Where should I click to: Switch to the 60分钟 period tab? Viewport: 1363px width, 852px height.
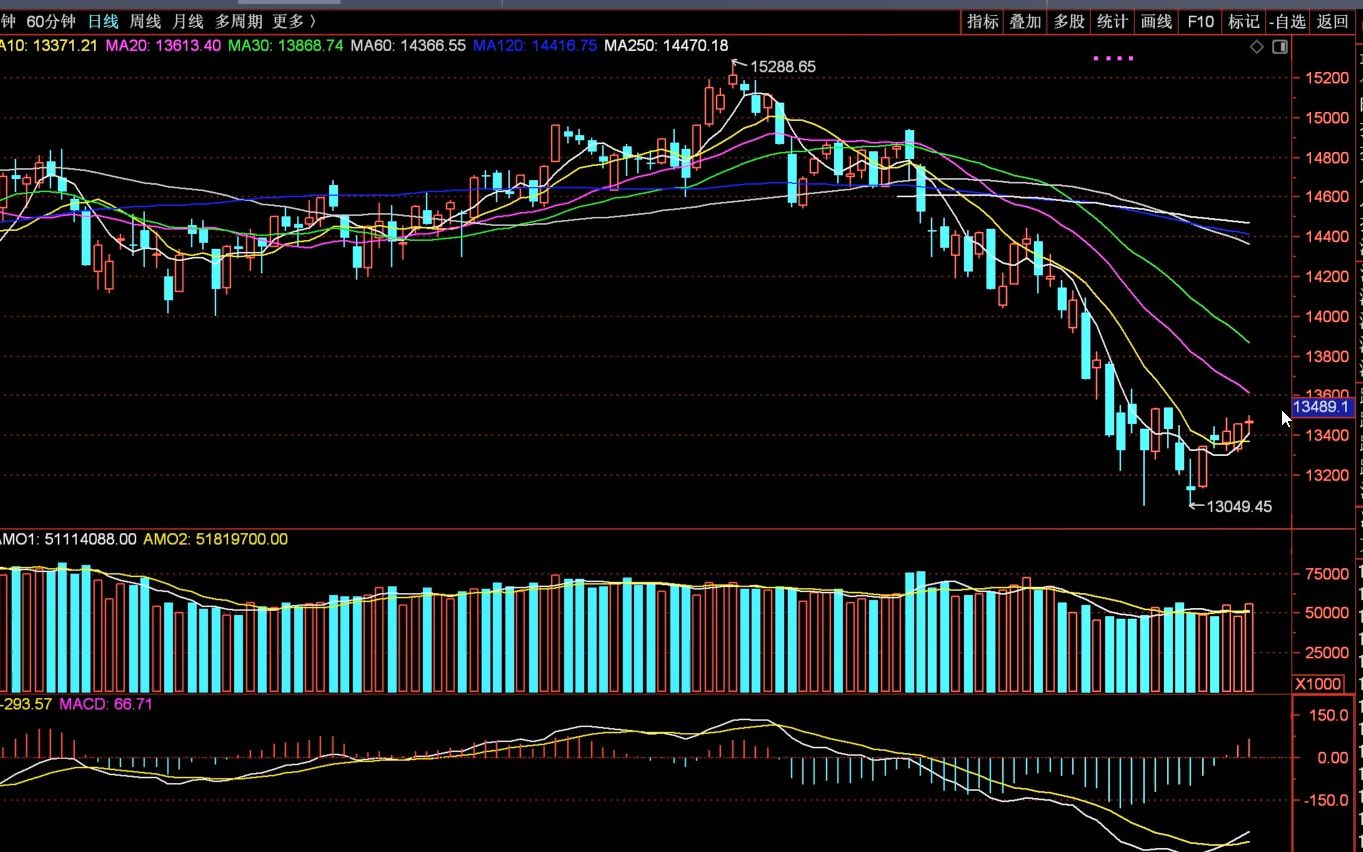point(51,21)
